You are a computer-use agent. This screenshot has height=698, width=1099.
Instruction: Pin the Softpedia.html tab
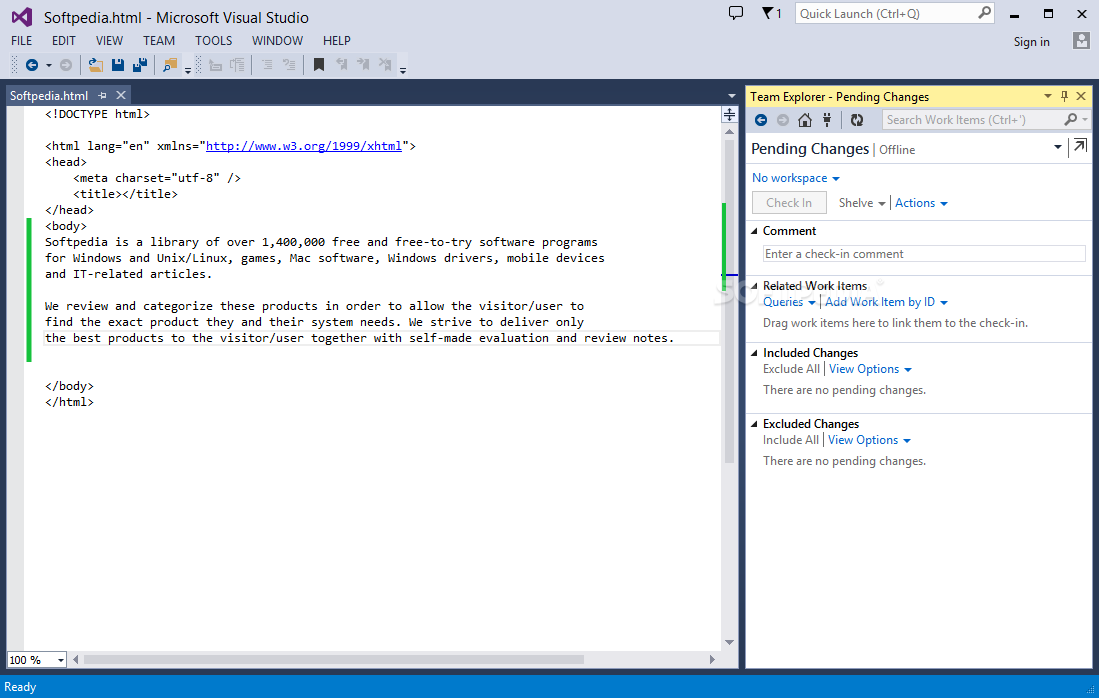point(102,95)
